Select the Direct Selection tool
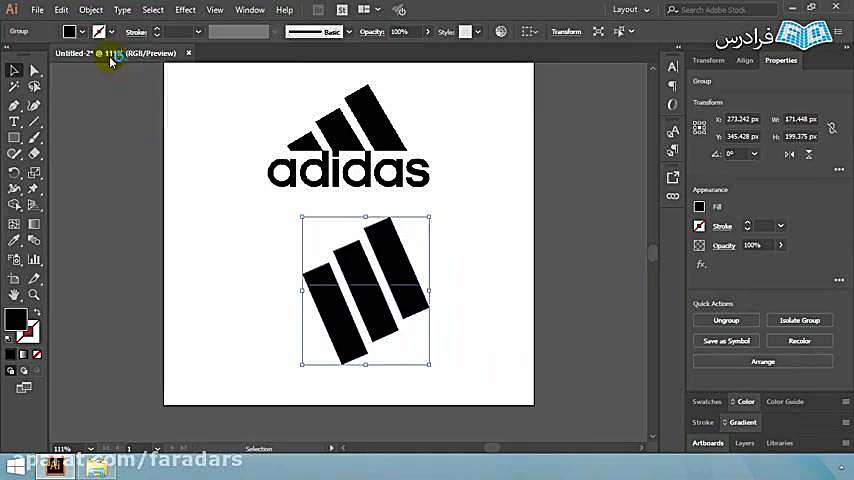Screen dimensions: 854x480 (34, 70)
